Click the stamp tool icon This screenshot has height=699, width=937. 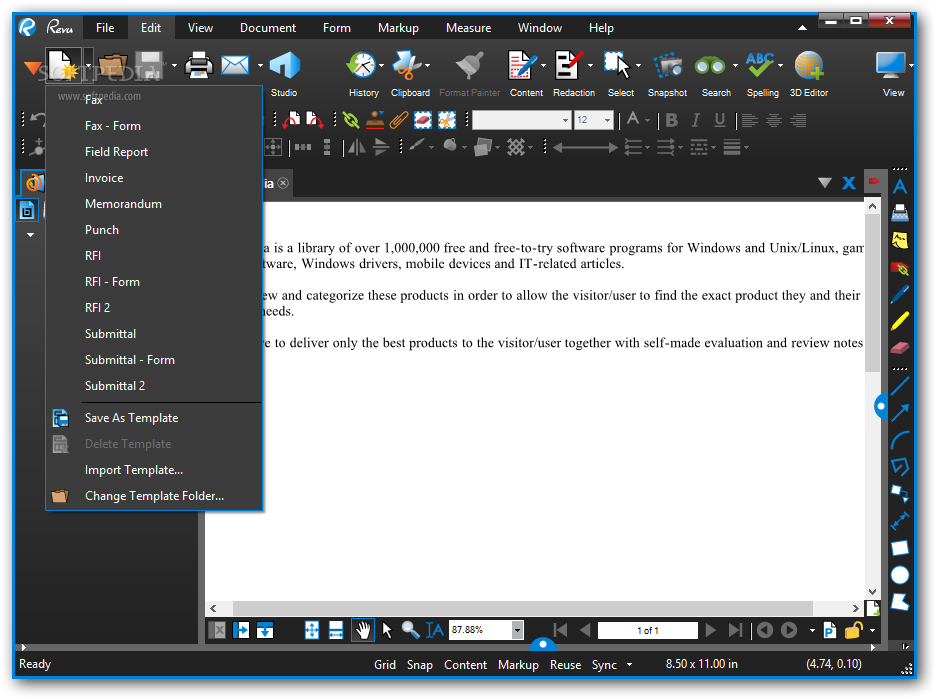(375, 120)
